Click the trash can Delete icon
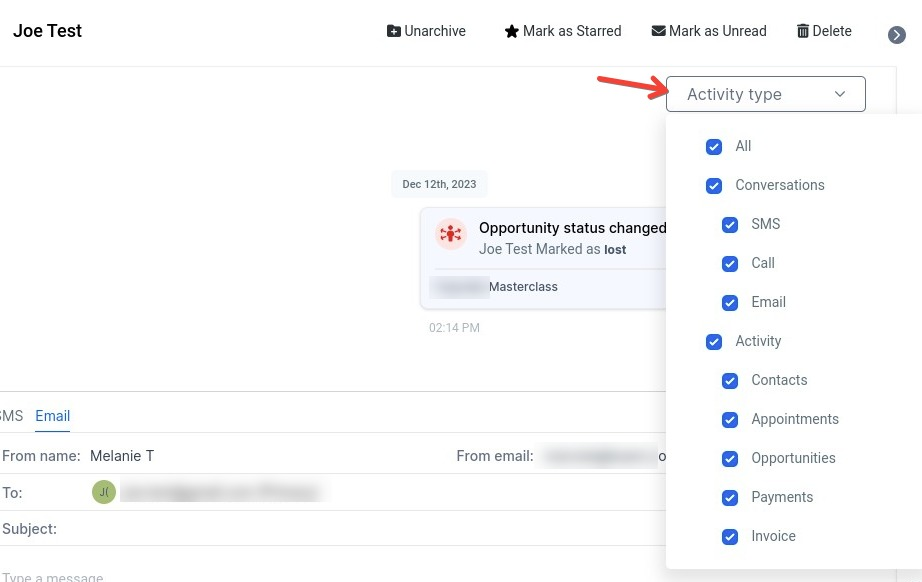Image resolution: width=922 pixels, height=582 pixels. pos(802,31)
